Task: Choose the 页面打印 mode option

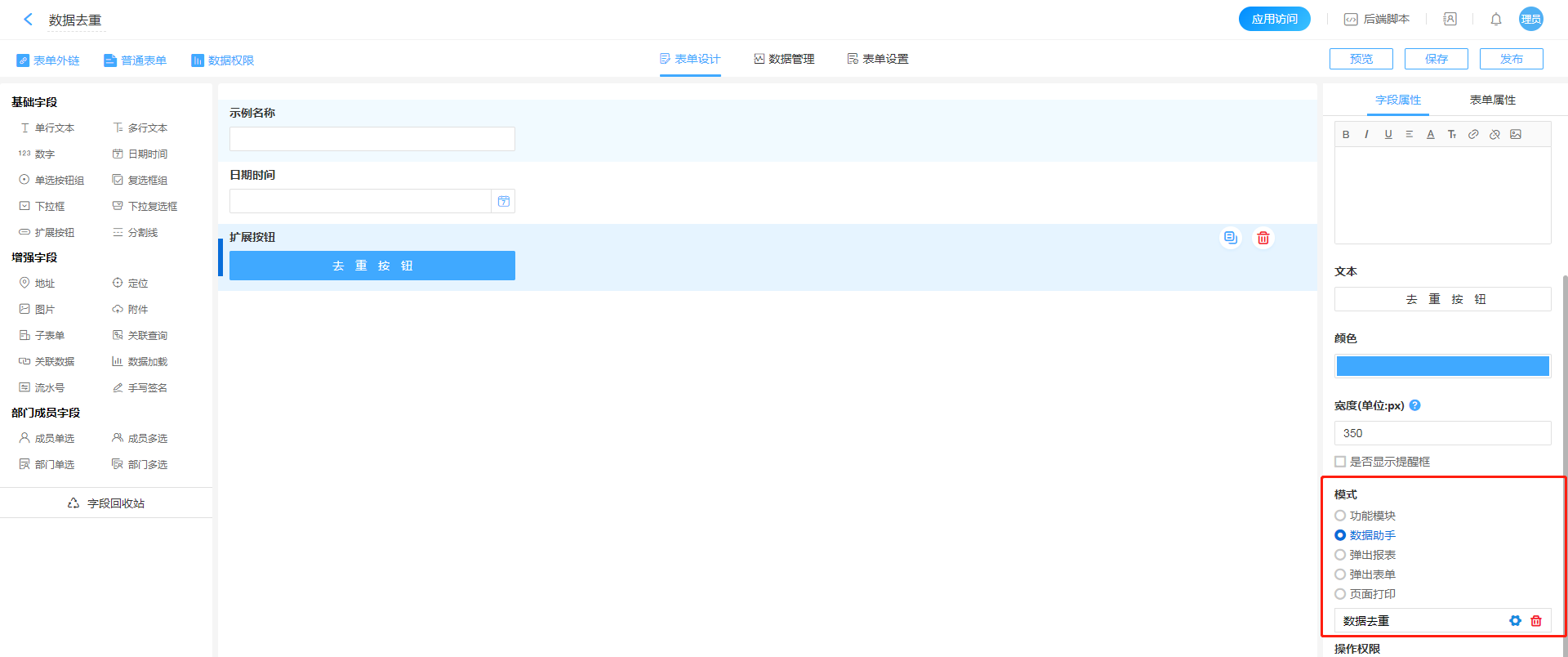Action: (x=1340, y=594)
